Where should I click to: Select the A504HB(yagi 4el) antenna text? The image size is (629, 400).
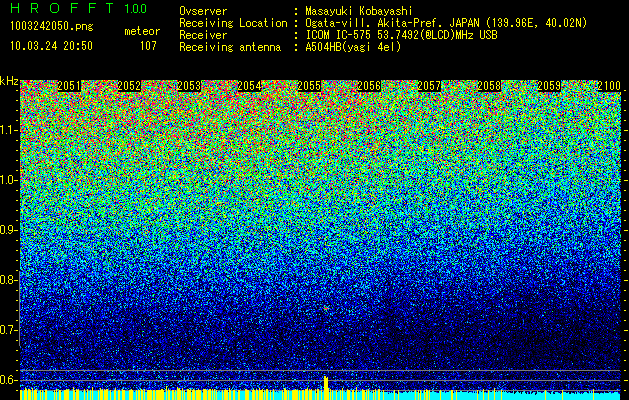click(x=353, y=47)
